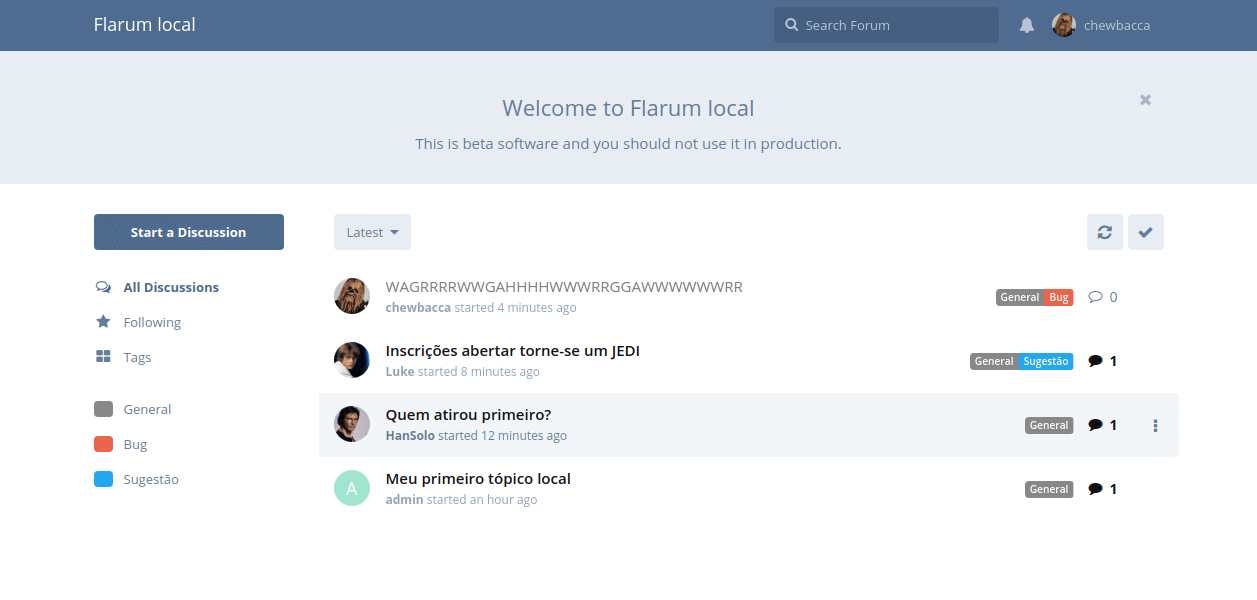Open chewbacca avatar in header
Viewport: 1257px width, 600px height.
pos(1064,25)
